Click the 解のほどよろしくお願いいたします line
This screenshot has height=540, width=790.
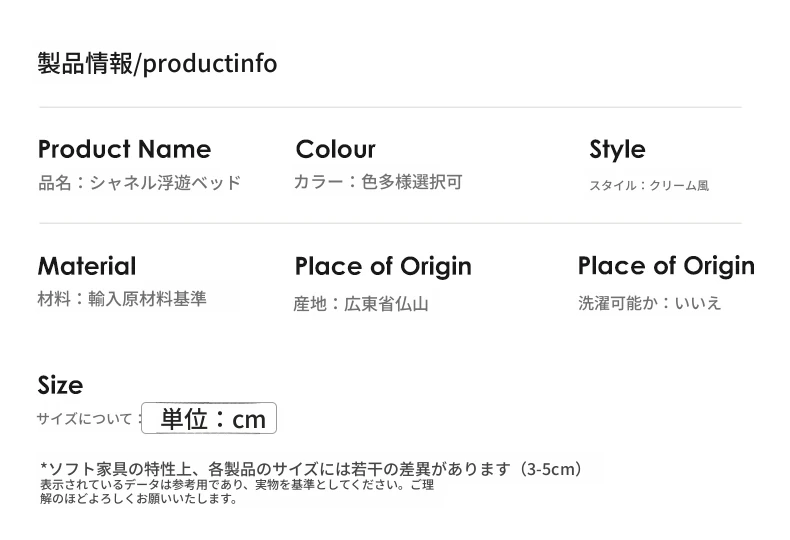point(138,499)
